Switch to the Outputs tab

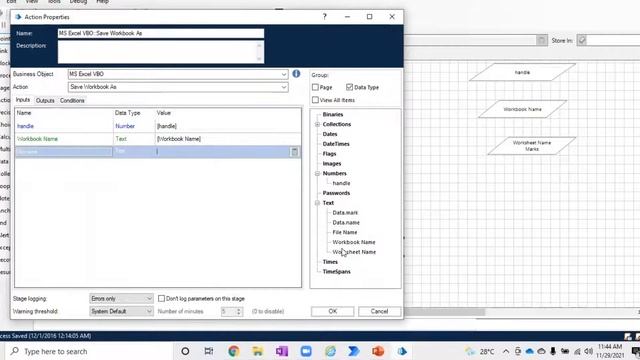(x=45, y=100)
